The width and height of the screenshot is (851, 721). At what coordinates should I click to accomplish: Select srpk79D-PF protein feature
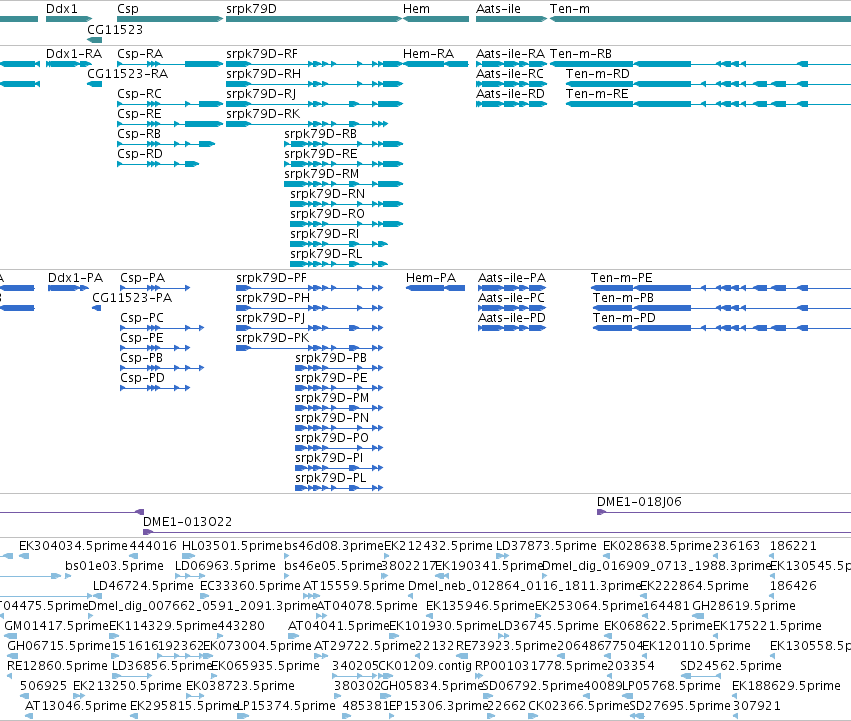[310, 288]
